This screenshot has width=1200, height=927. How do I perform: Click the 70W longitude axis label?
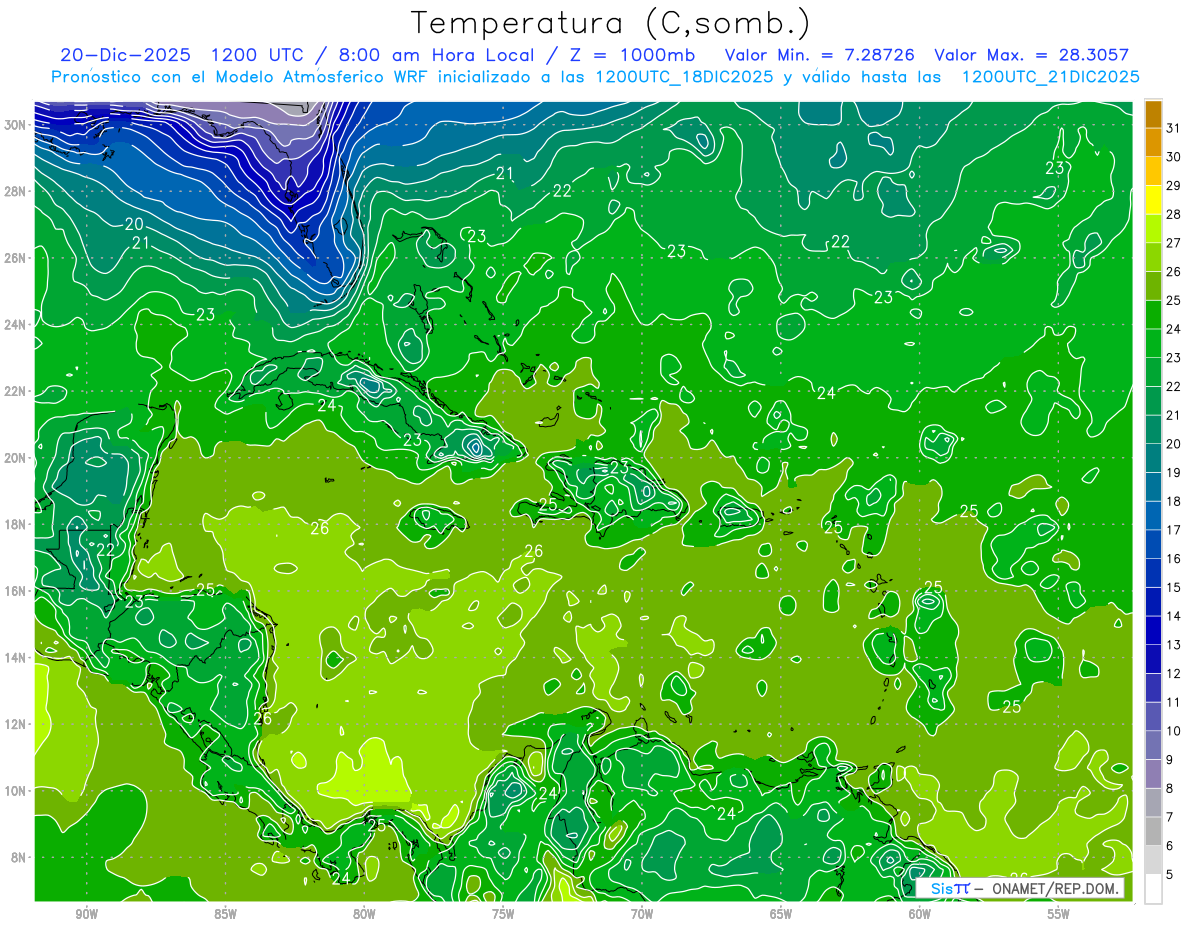pos(642,913)
